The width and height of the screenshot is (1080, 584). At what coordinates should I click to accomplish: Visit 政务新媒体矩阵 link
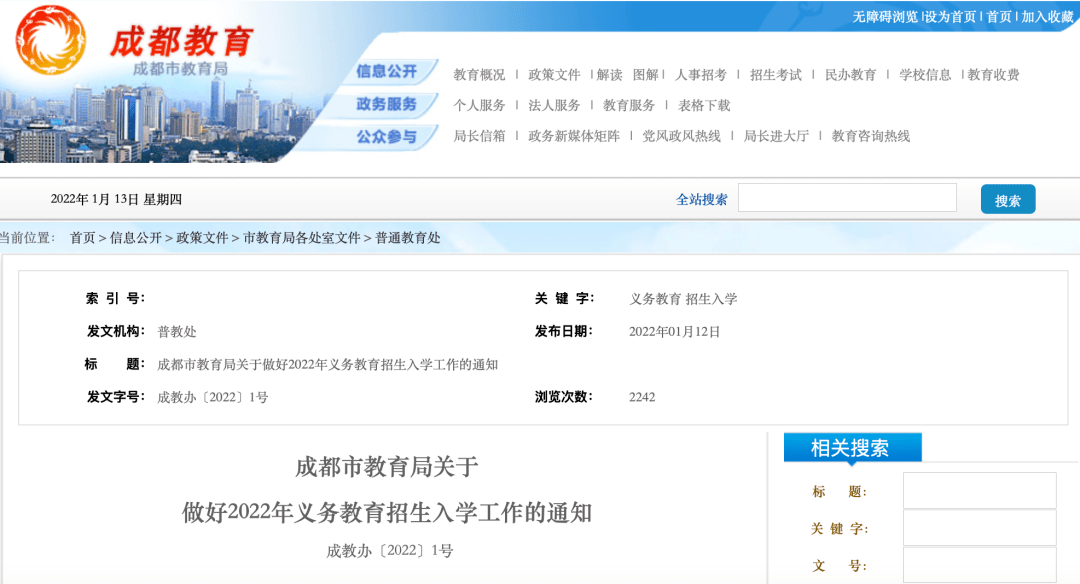[x=574, y=136]
